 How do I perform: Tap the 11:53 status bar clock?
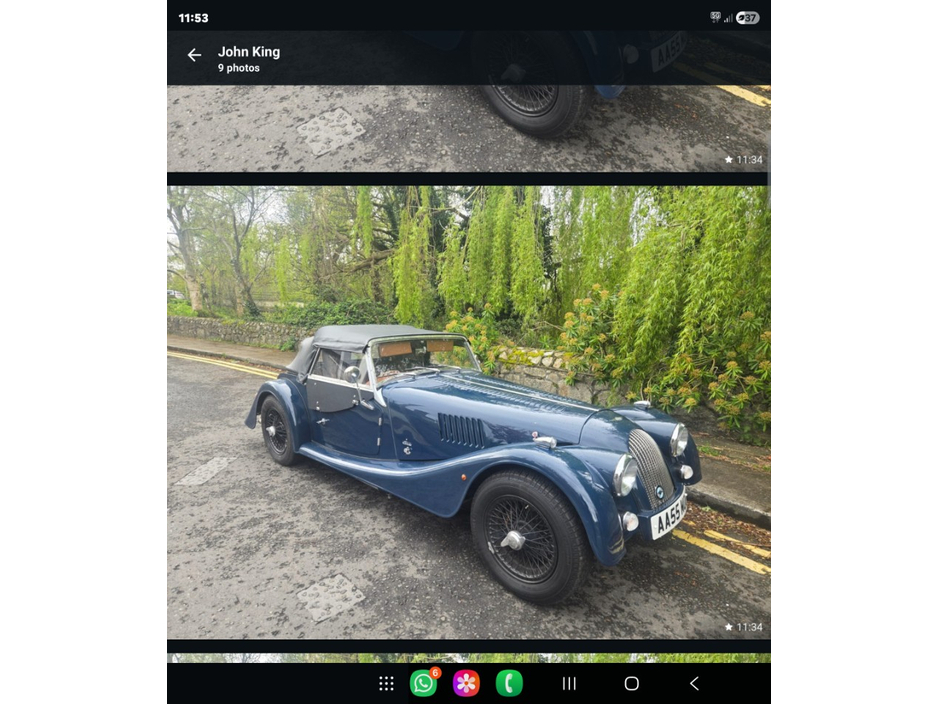[193, 18]
